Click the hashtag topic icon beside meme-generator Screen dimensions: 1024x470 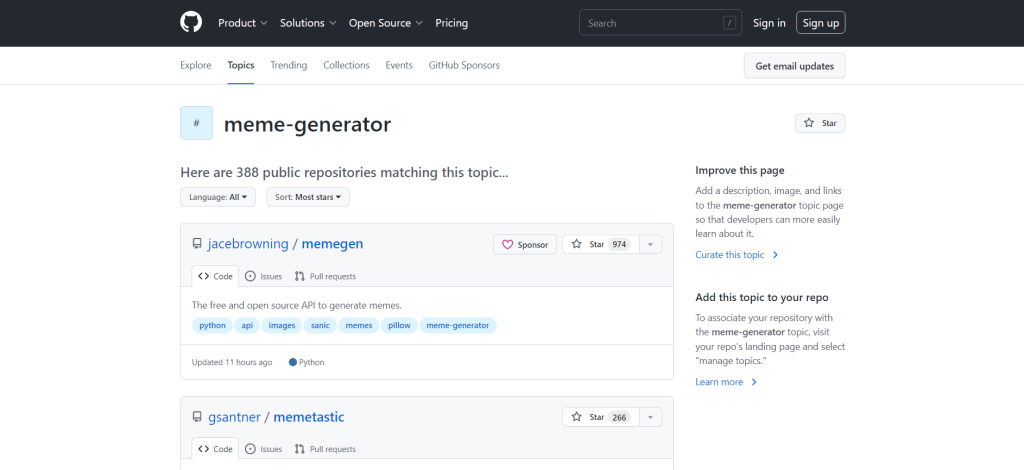[197, 123]
